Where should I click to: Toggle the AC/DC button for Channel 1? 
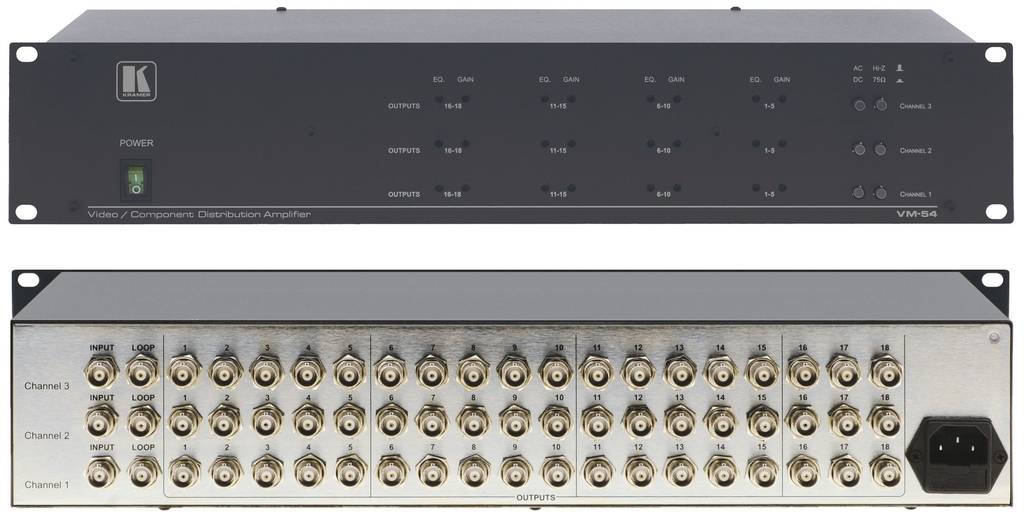tap(859, 193)
